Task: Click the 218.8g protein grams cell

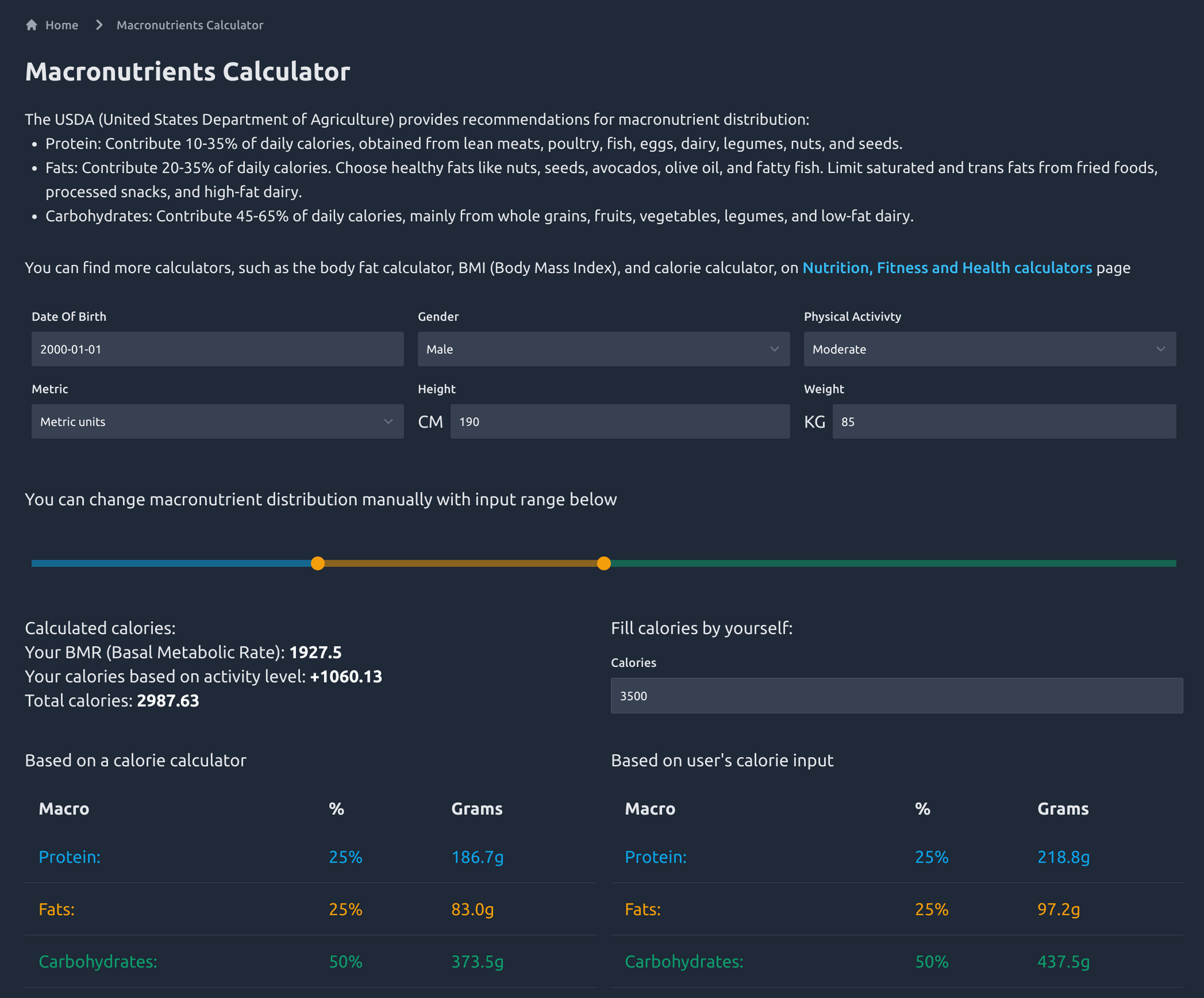Action: 1063,857
